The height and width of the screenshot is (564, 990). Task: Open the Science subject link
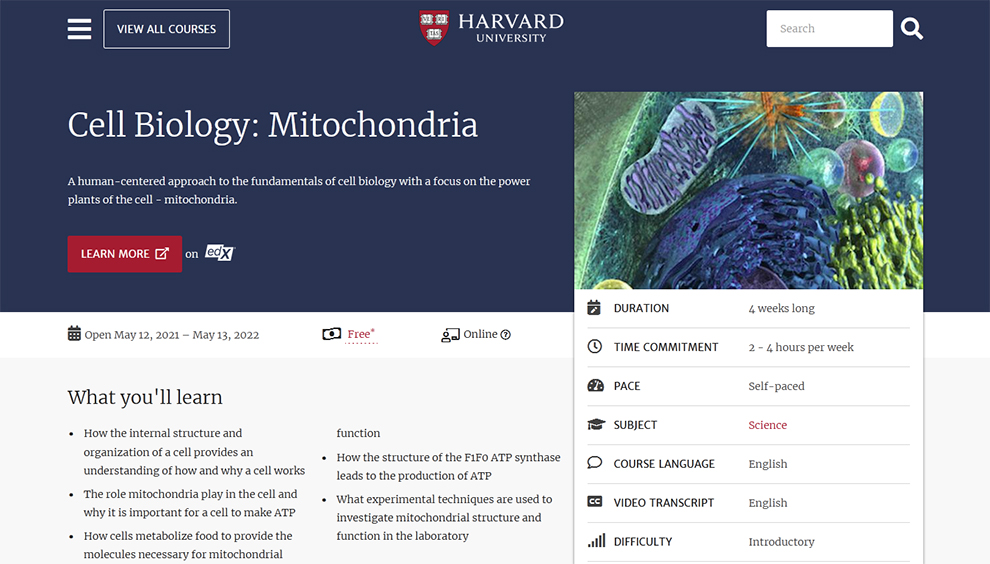click(768, 425)
